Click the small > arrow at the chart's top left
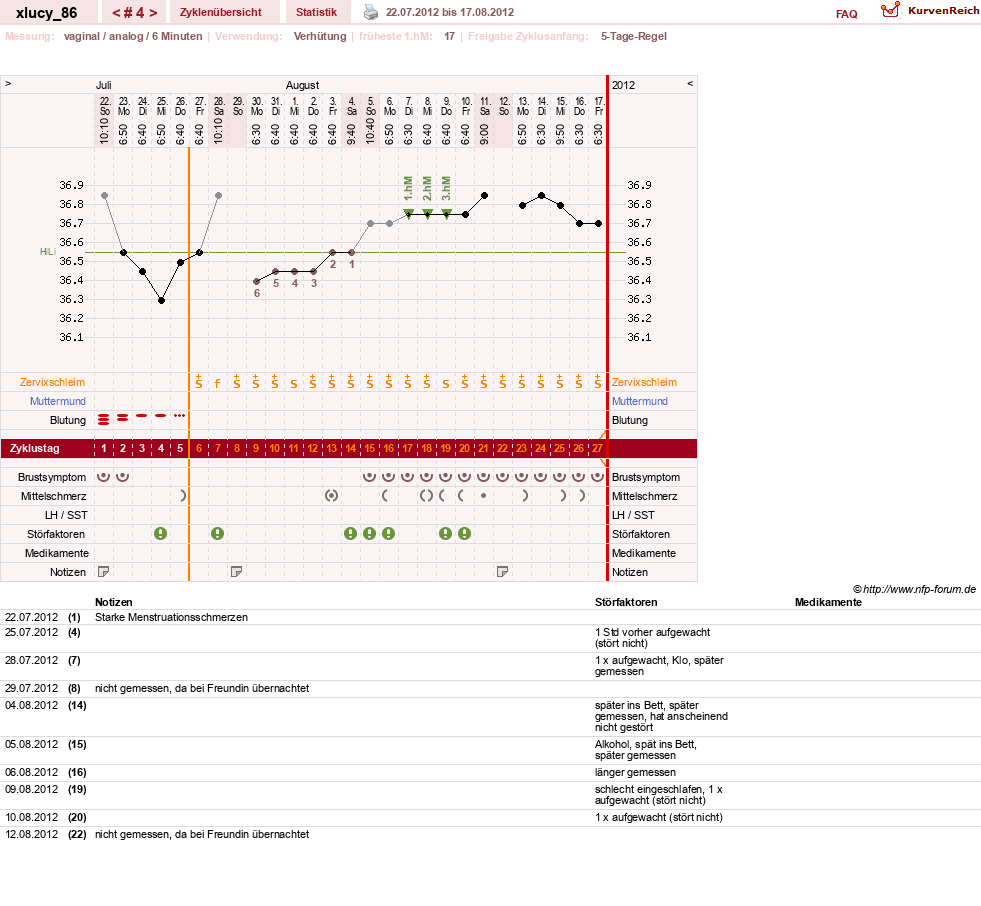The height and width of the screenshot is (906, 981). (8, 83)
